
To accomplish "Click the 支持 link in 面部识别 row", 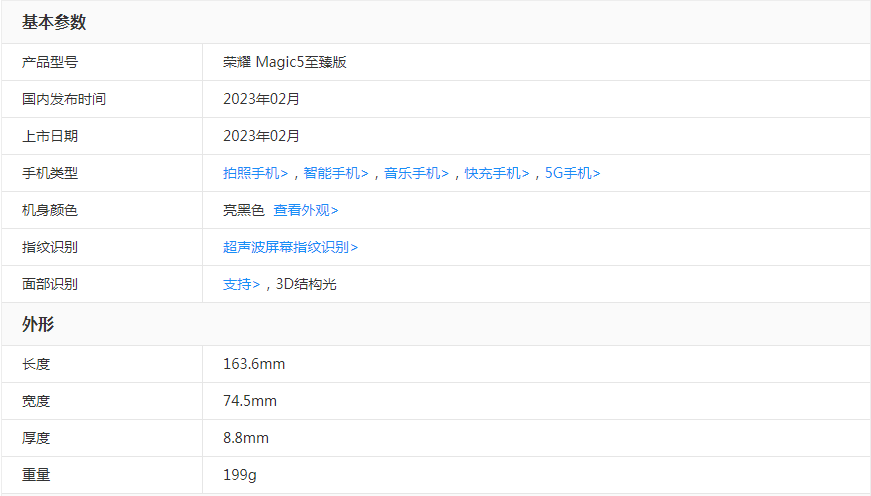I will 242,284.
